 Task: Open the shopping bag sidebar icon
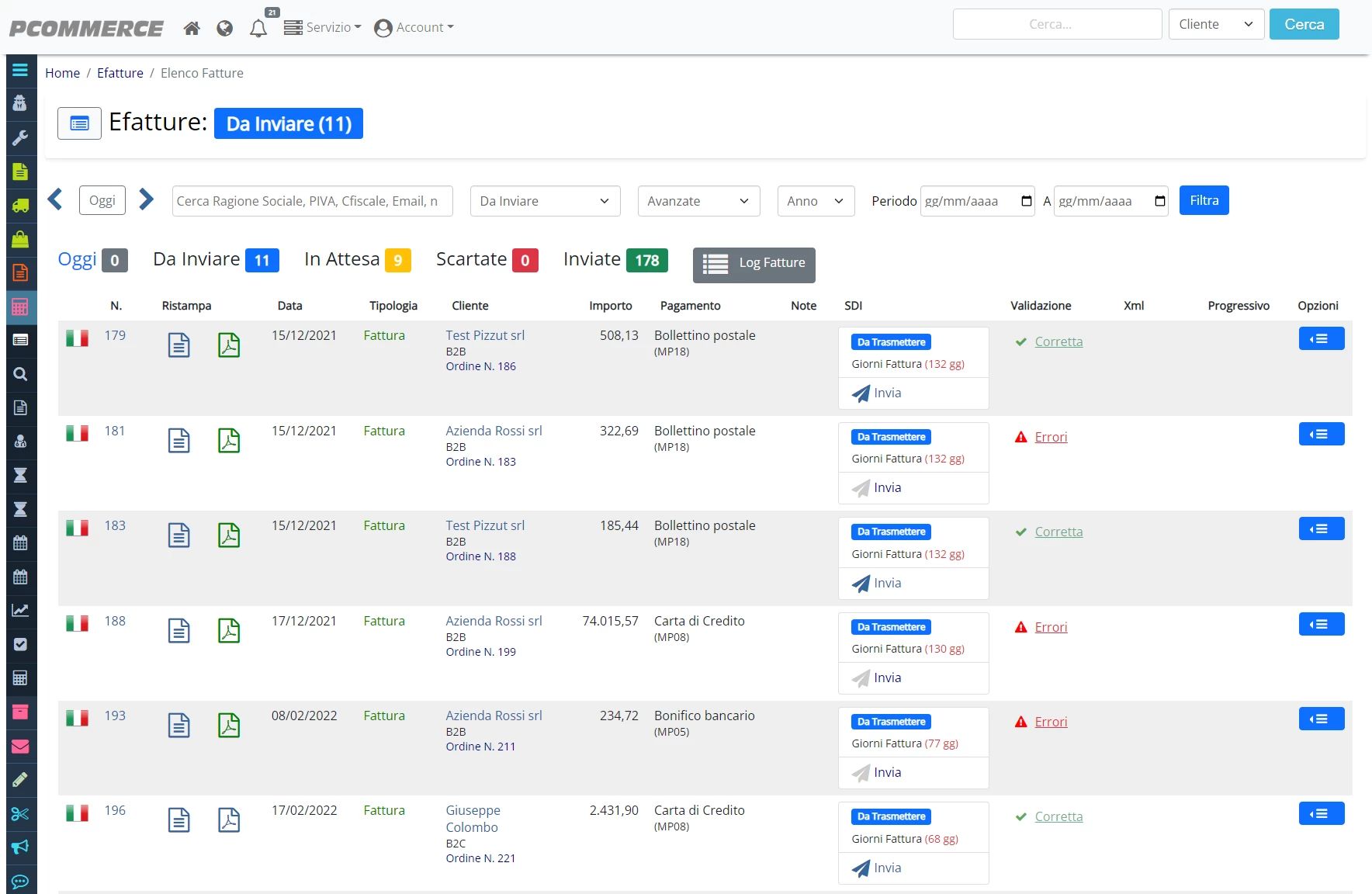click(x=20, y=239)
